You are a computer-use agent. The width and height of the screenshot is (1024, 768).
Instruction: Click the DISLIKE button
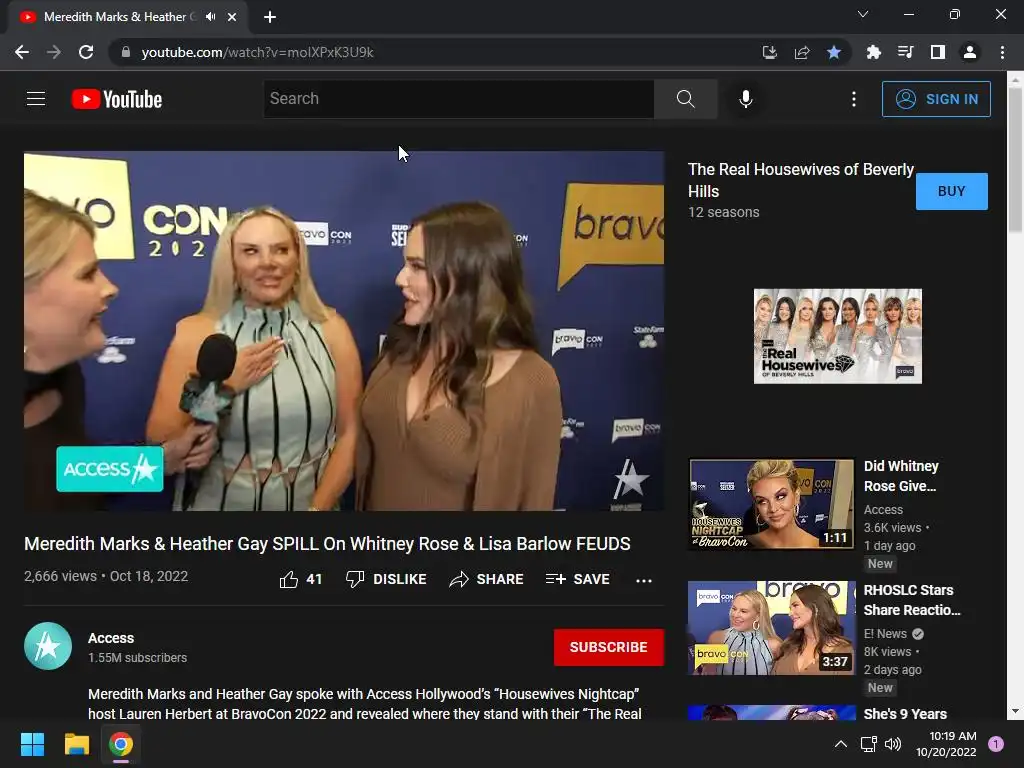point(386,579)
